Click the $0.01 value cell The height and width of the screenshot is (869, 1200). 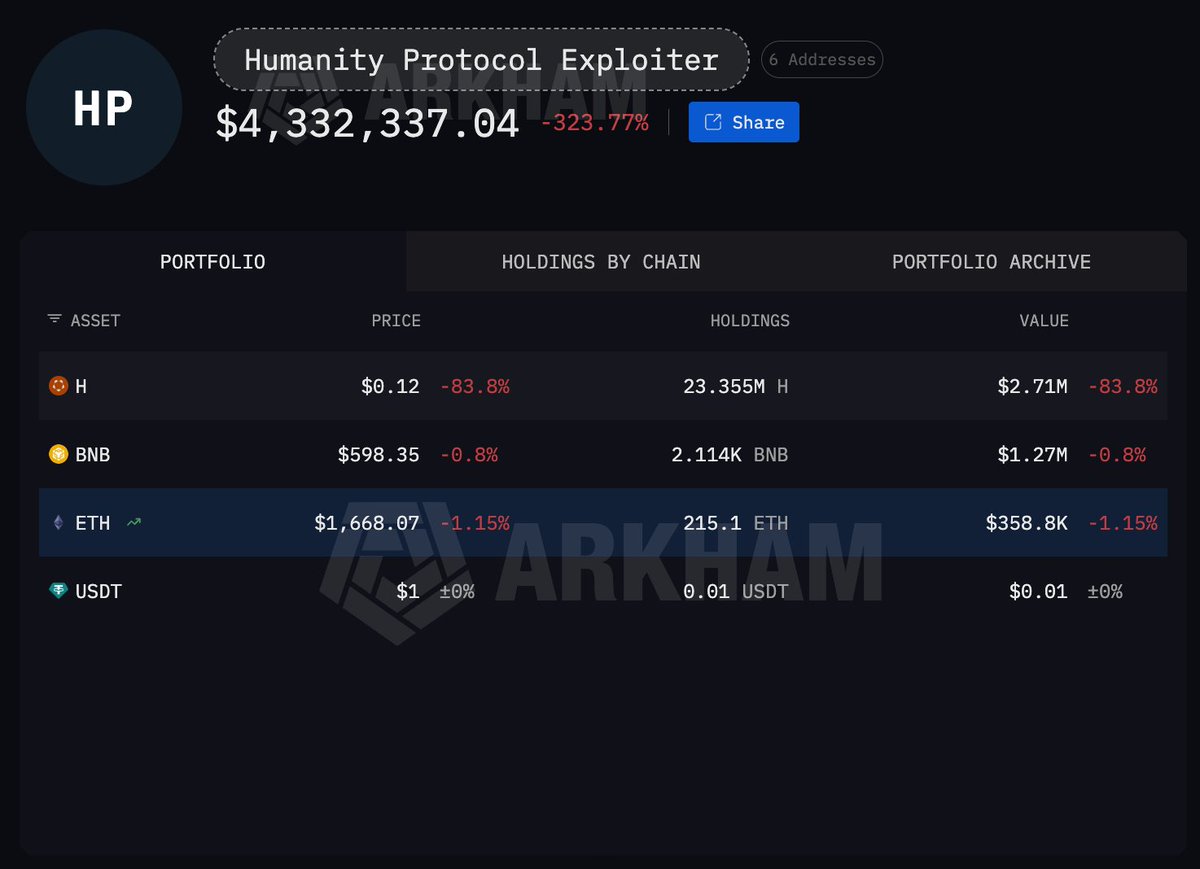click(1039, 592)
